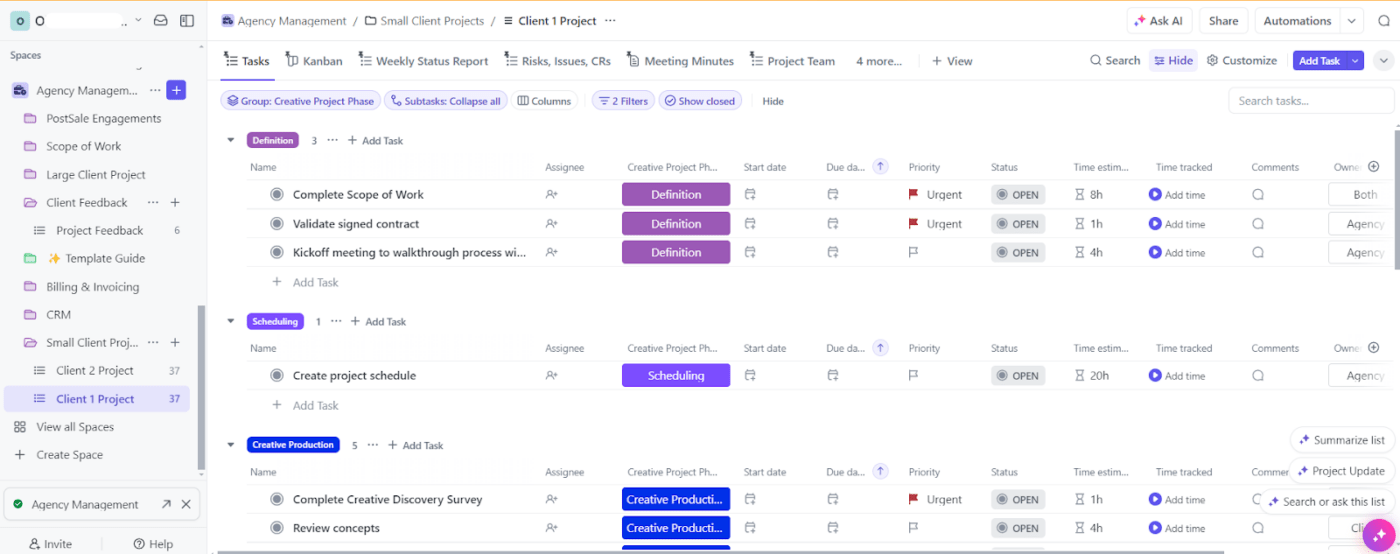Click the sidebar vertical scrollbar
The width and height of the screenshot is (1400, 554).
point(201,388)
